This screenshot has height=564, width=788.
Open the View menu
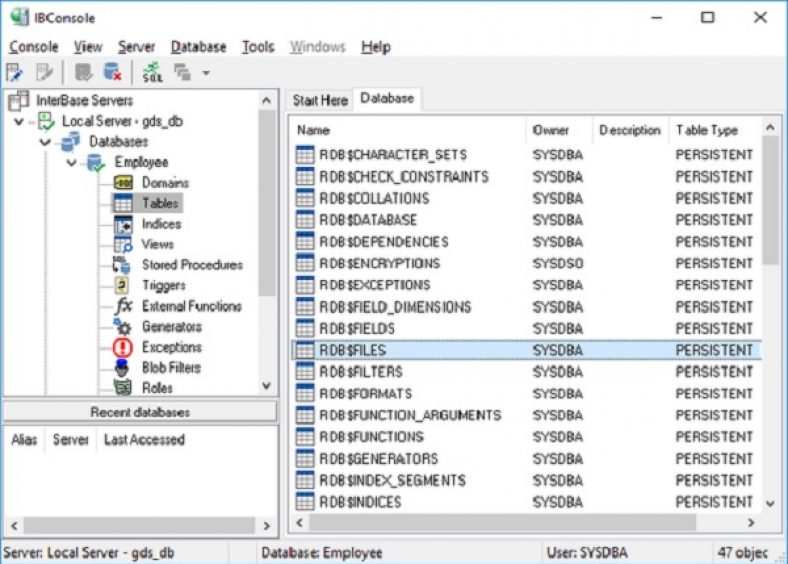click(x=88, y=47)
